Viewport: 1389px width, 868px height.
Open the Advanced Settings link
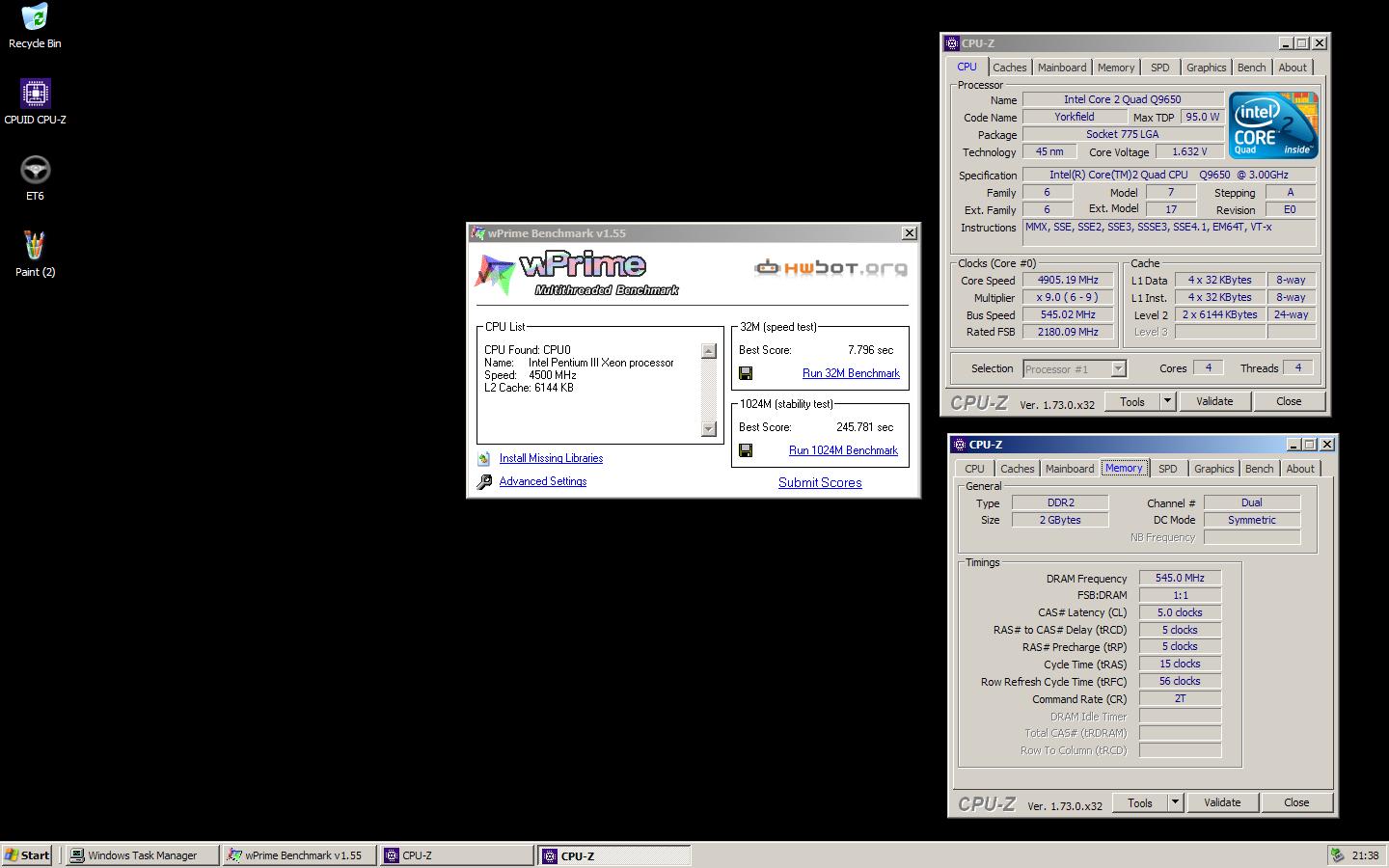[x=543, y=481]
